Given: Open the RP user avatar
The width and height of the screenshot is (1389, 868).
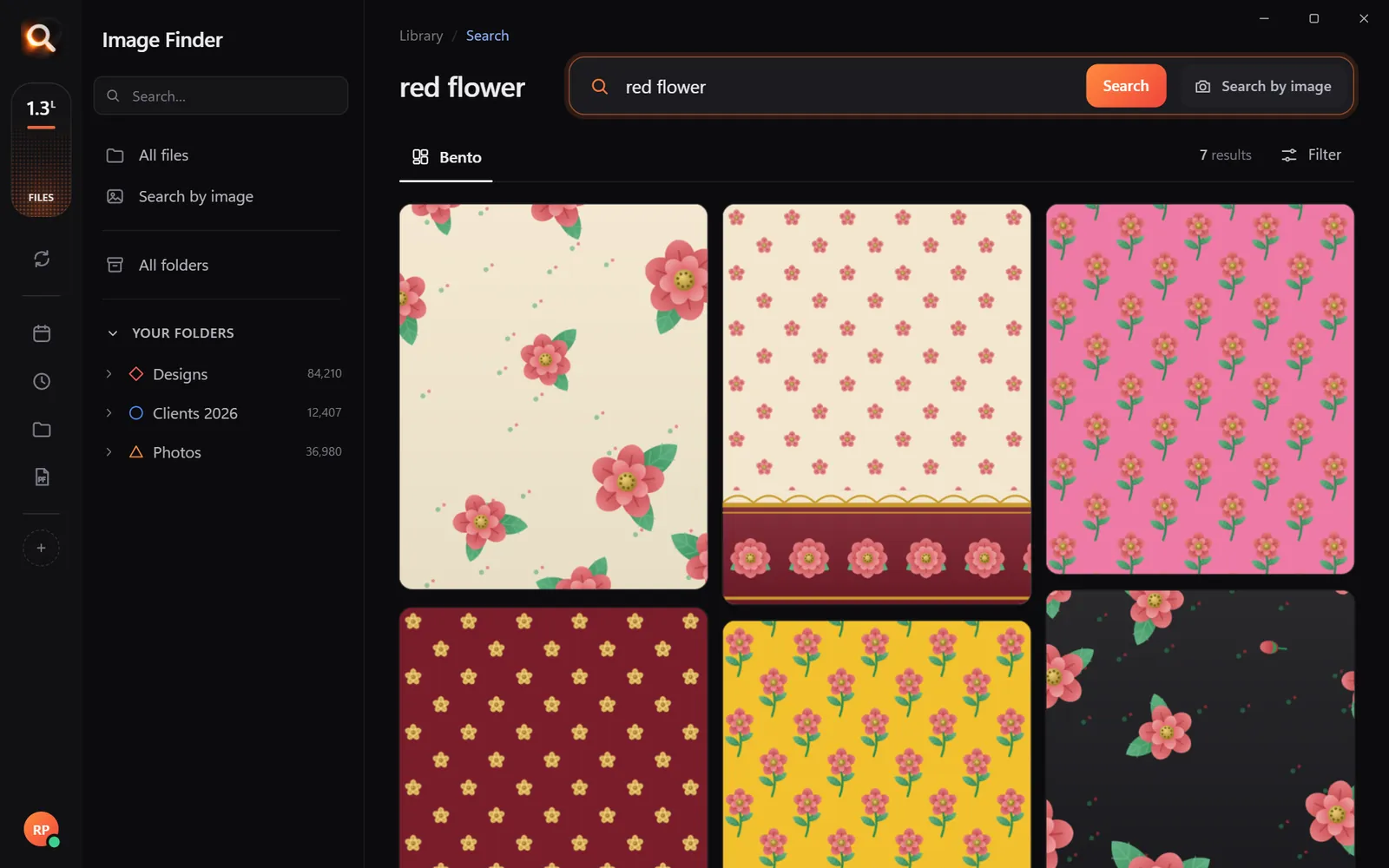Looking at the screenshot, I should pos(41,830).
